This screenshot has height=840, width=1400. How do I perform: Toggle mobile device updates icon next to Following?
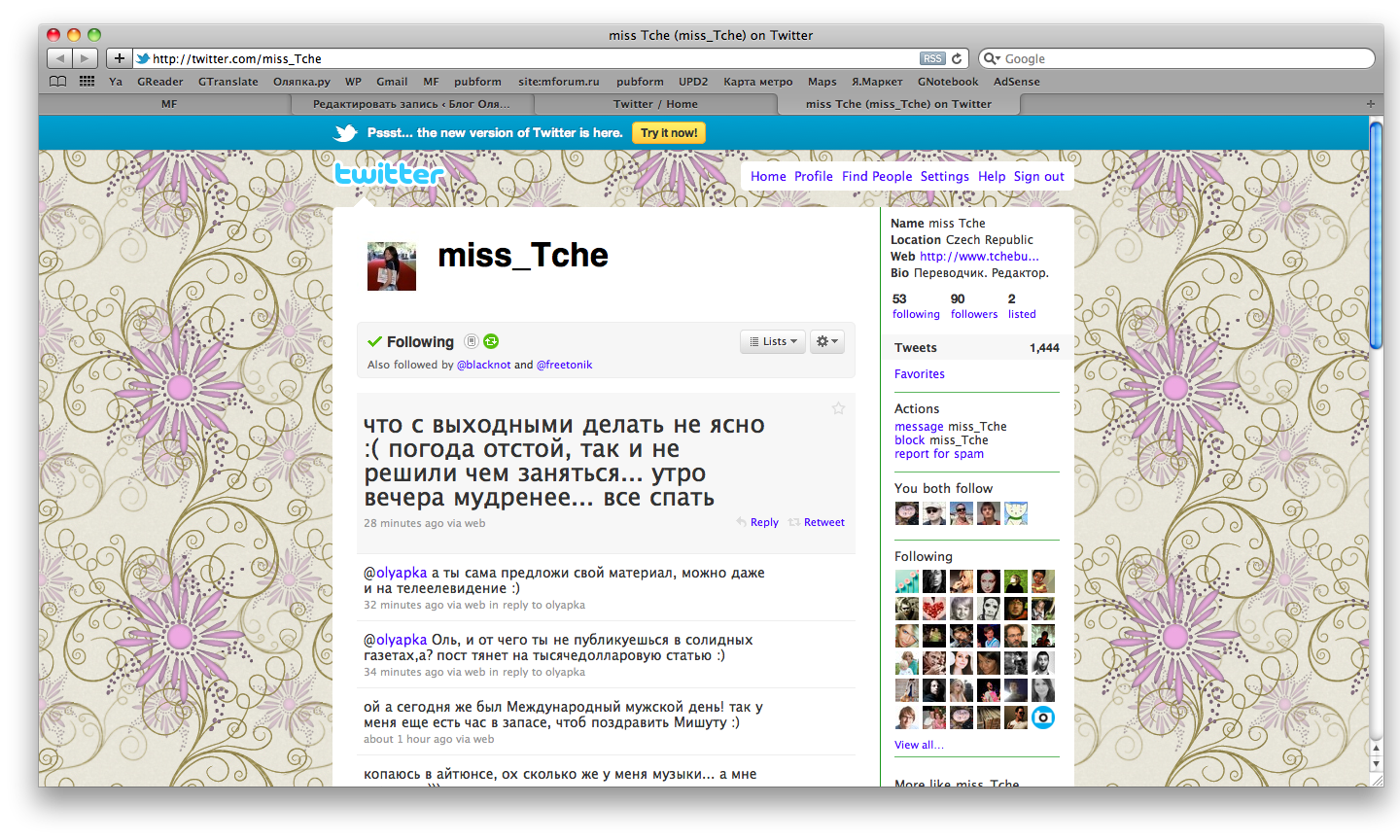[x=472, y=341]
